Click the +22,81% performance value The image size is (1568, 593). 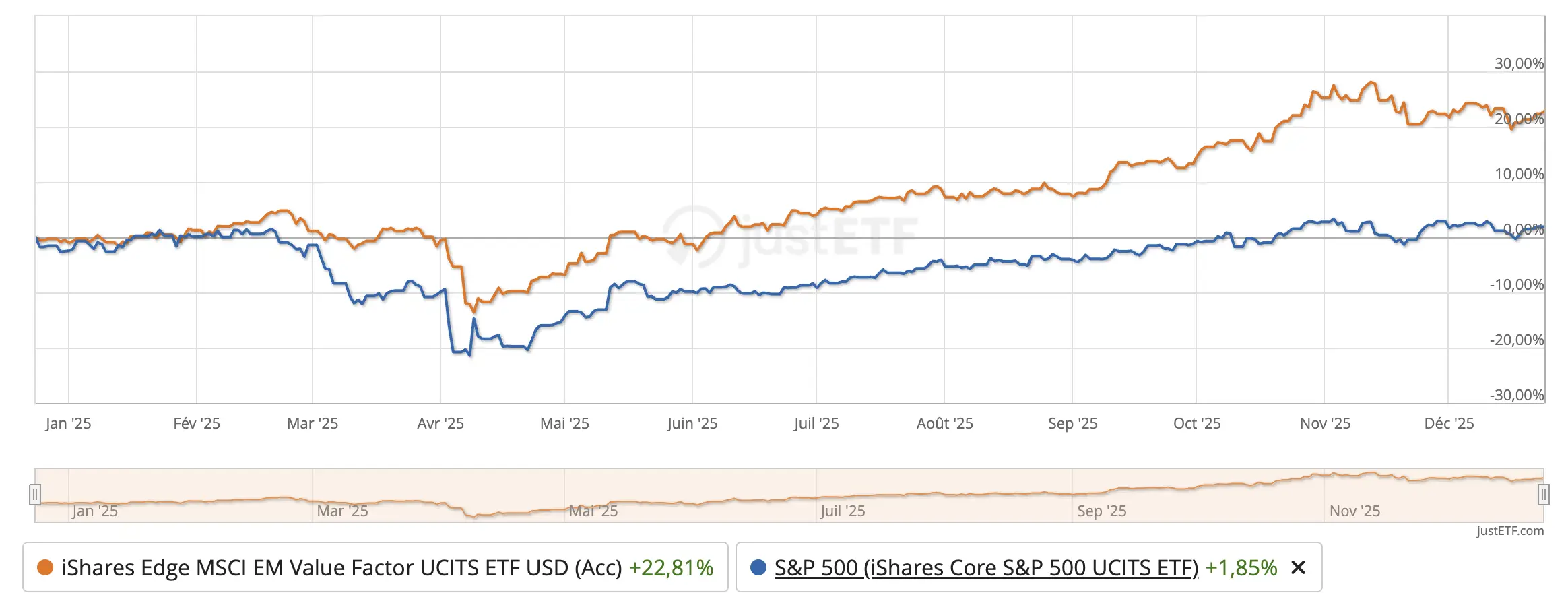(x=671, y=568)
